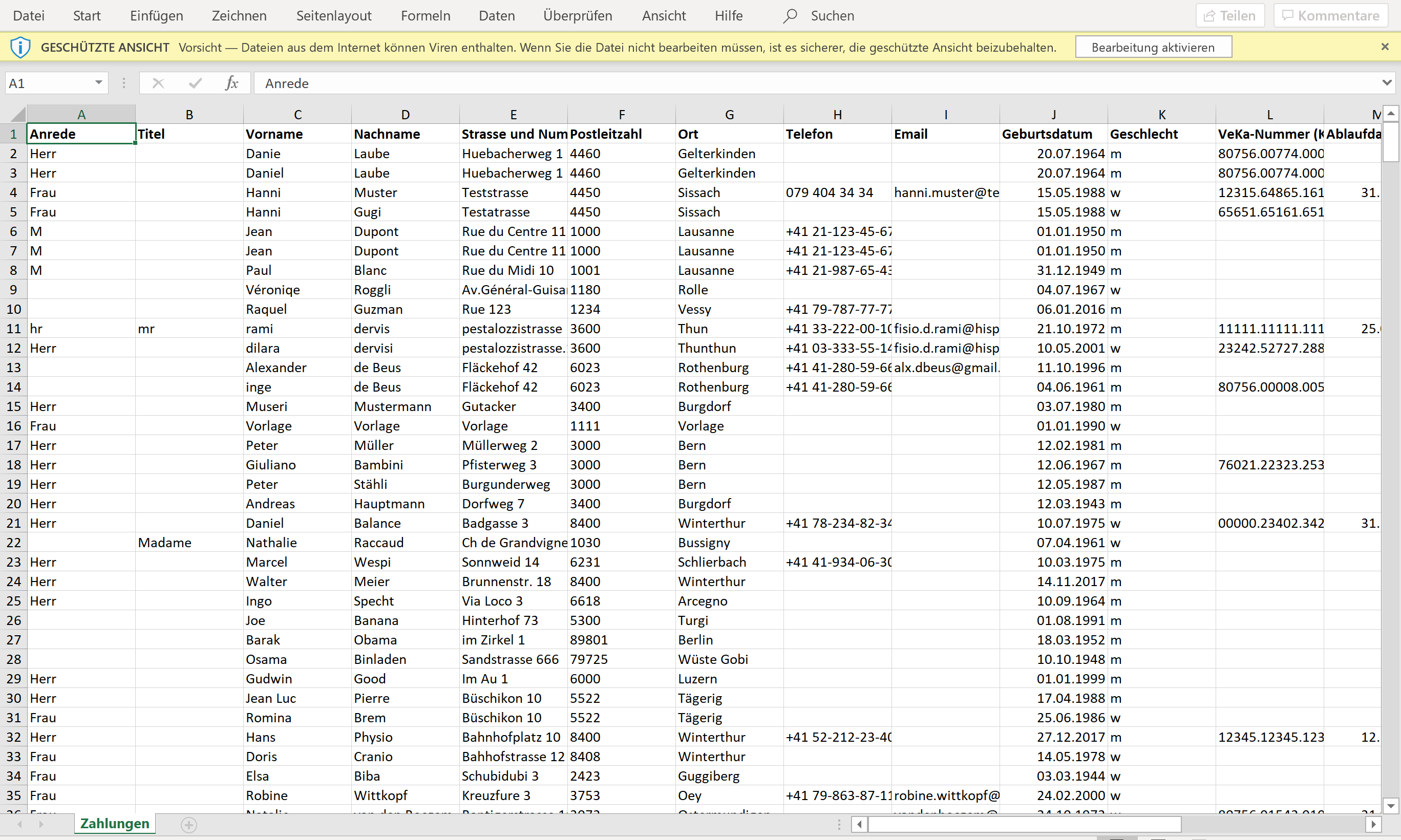Screen dimensions: 1401x840
Task: Expand the formula bar with chevron
Action: pyautogui.click(x=1386, y=83)
